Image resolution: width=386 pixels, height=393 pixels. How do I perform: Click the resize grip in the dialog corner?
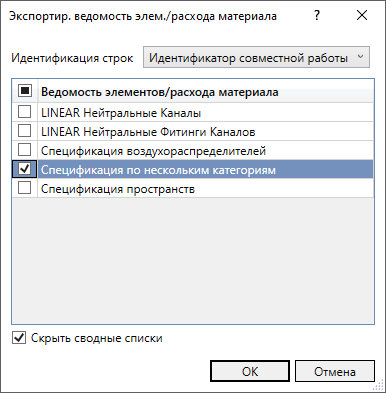point(379,386)
